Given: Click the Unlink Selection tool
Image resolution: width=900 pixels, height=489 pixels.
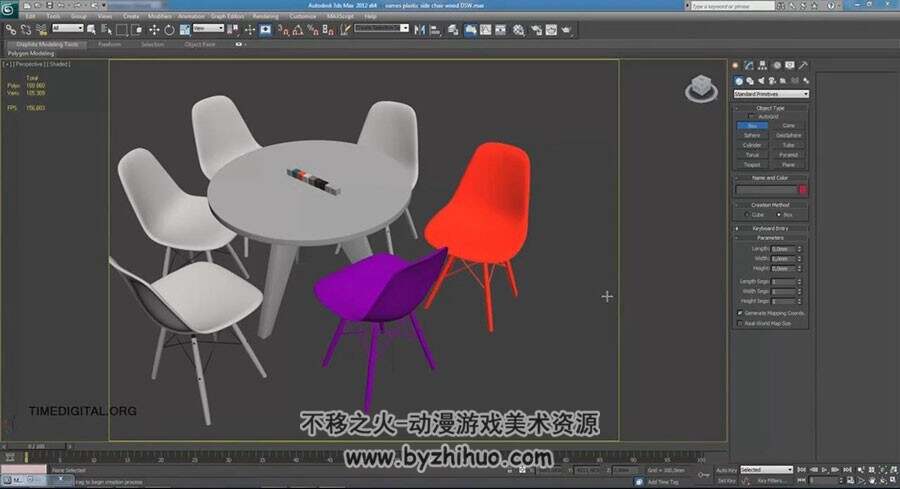Looking at the screenshot, I should 26,29.
